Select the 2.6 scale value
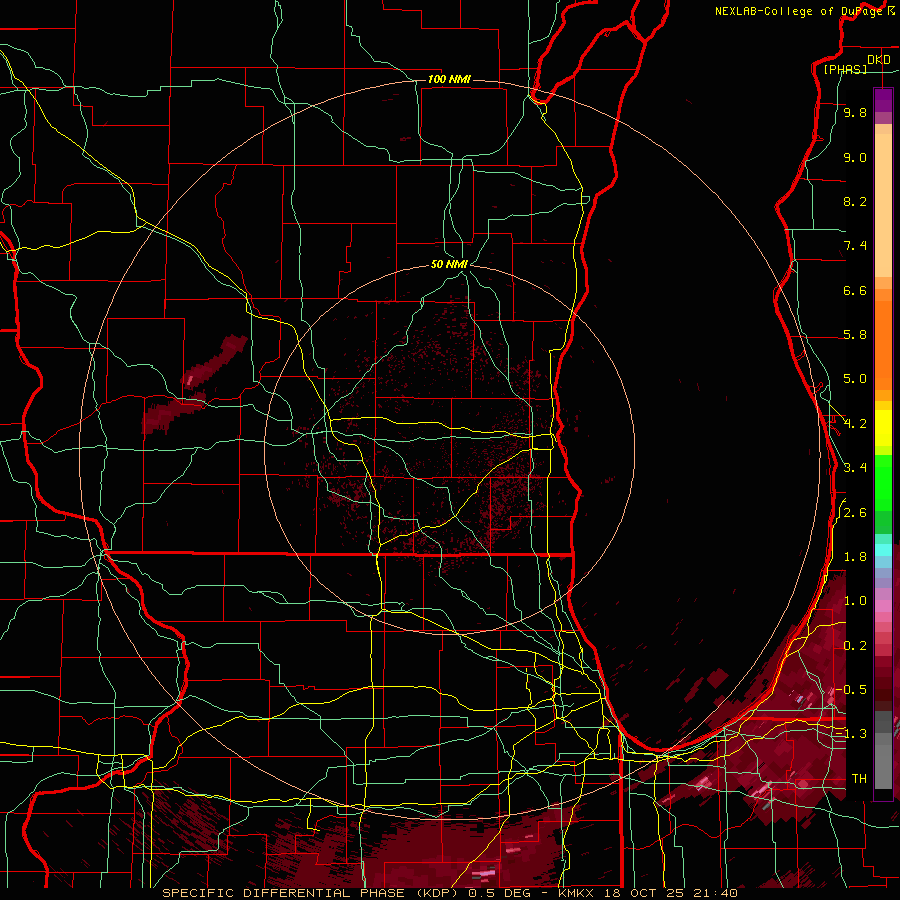The image size is (900, 900). pyautogui.click(x=855, y=513)
